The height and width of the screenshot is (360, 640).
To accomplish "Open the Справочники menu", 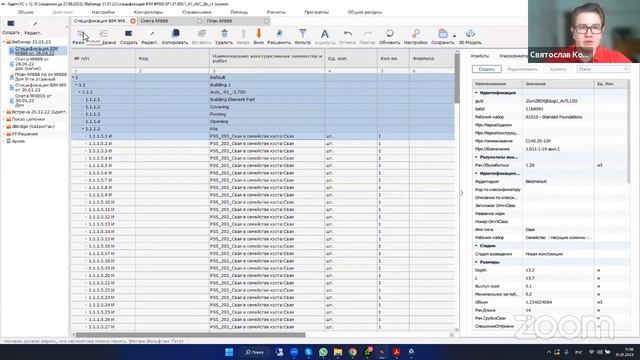I will pos(196,12).
